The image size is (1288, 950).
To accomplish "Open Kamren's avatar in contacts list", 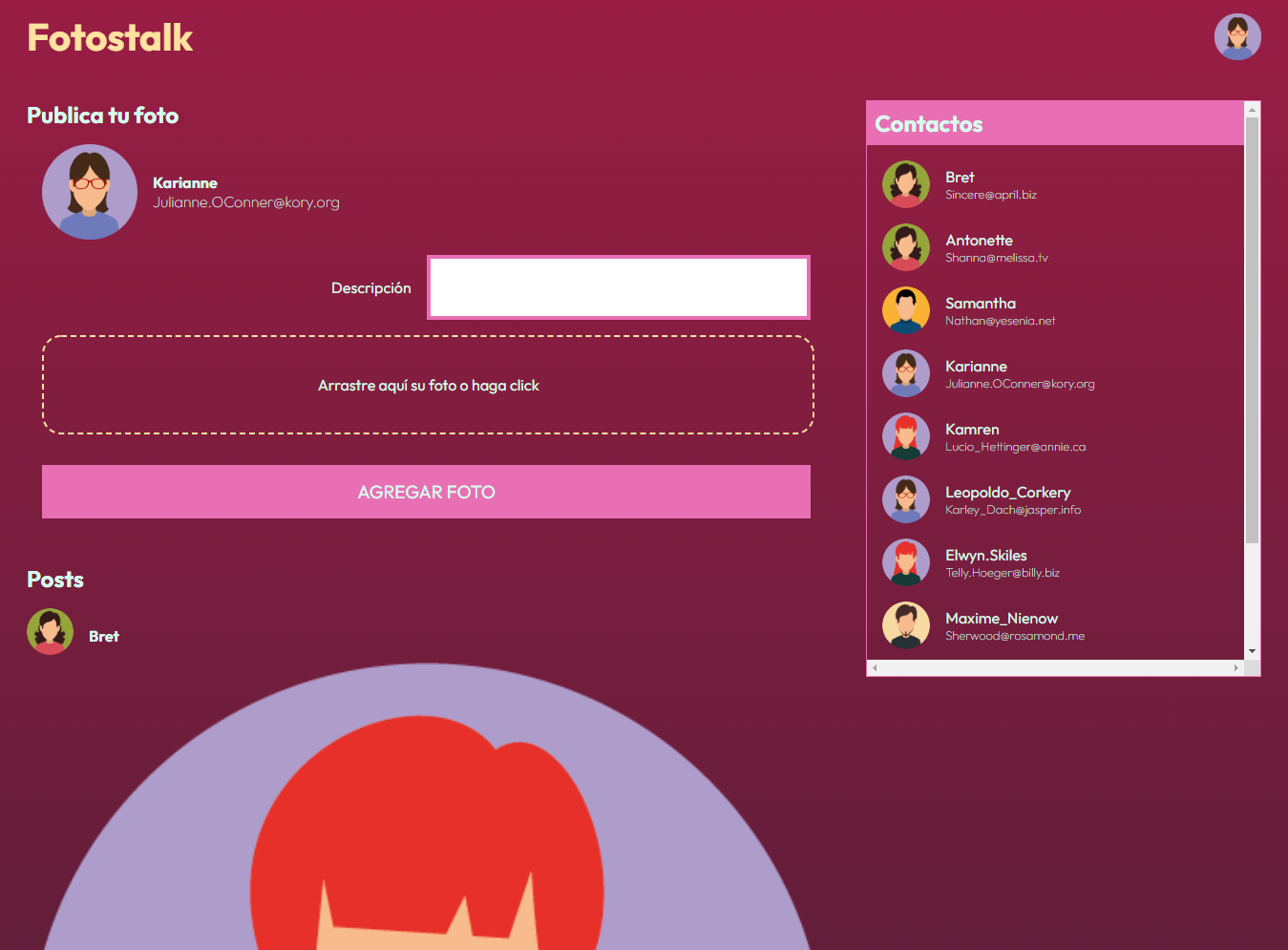I will pos(905,436).
